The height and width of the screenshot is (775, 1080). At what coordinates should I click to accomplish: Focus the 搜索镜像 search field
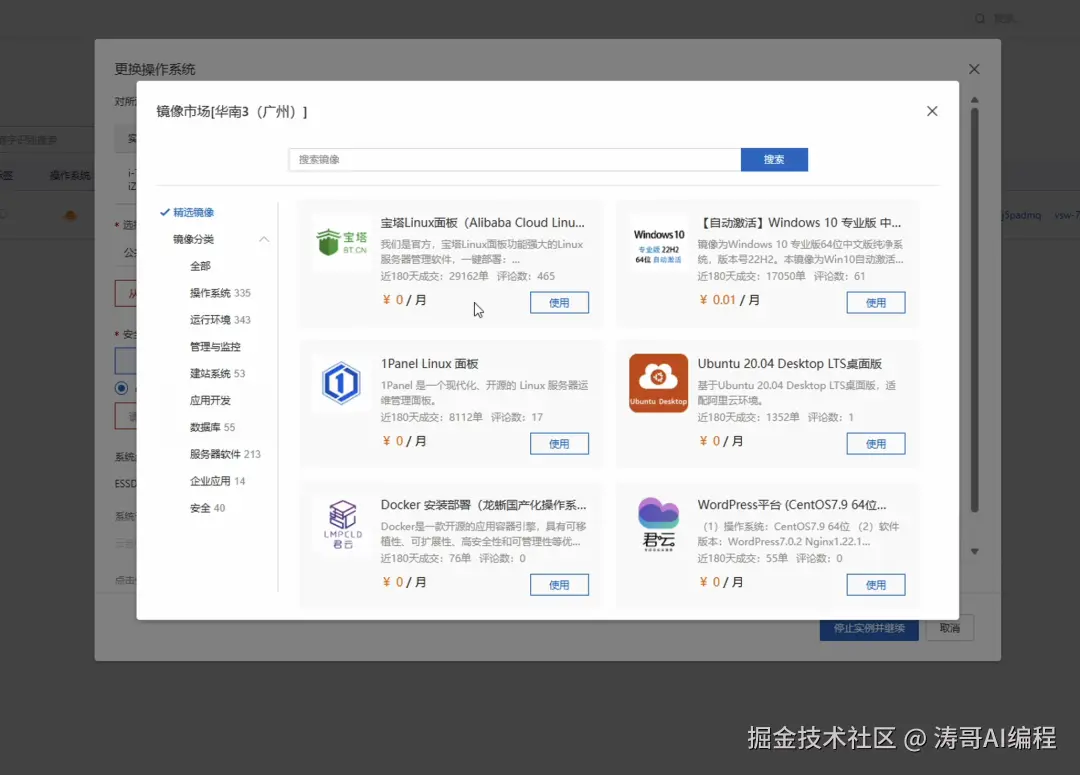click(515, 159)
